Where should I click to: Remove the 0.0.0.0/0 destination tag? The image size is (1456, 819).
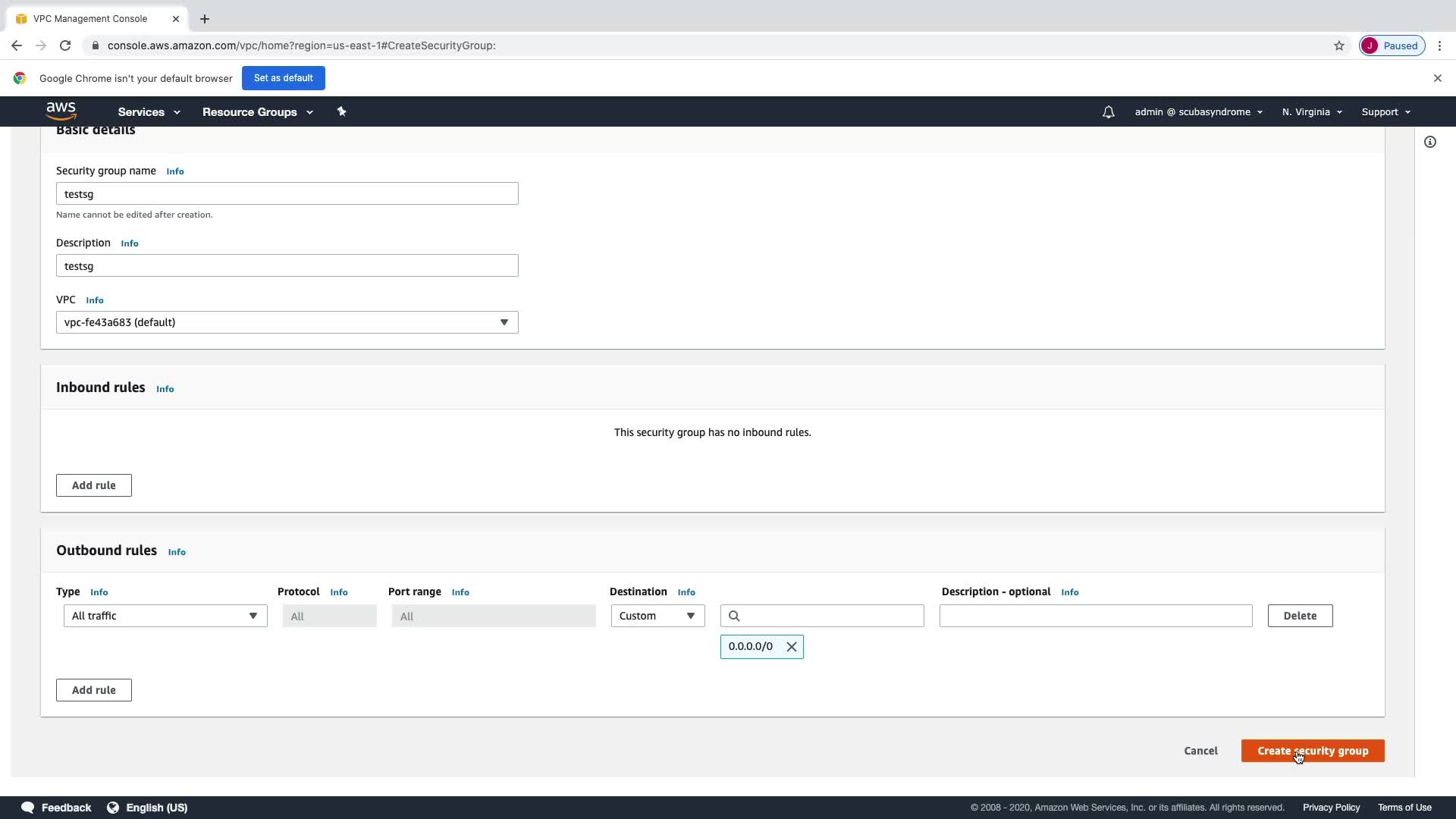click(x=791, y=647)
